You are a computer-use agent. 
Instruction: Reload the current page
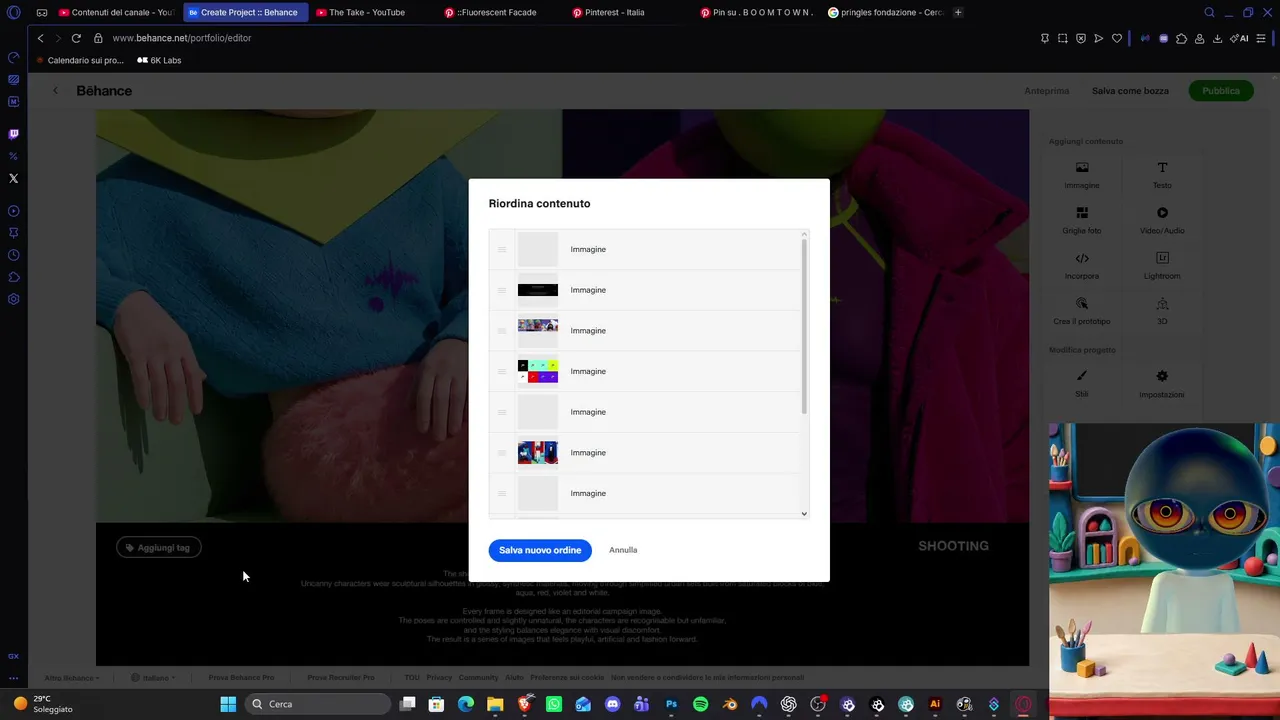pyautogui.click(x=76, y=38)
